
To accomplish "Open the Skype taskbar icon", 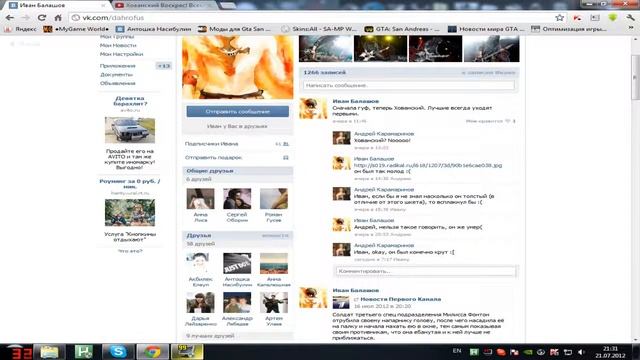I will point(118,352).
